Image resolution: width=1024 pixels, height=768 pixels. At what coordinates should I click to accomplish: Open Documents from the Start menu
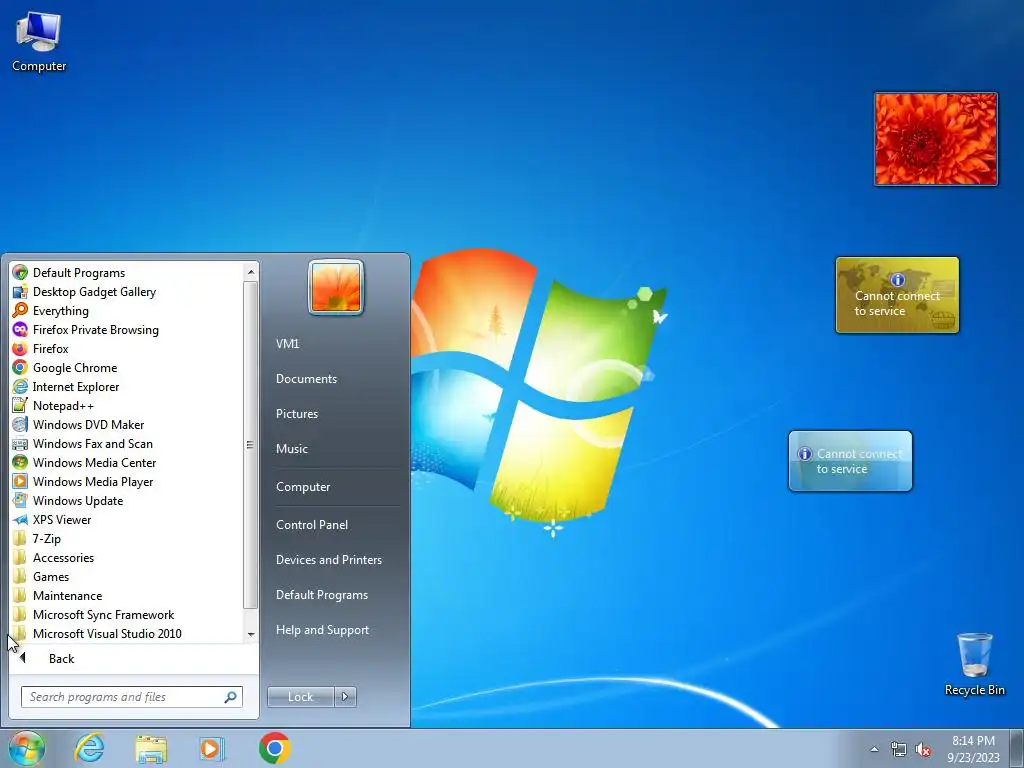coord(306,379)
